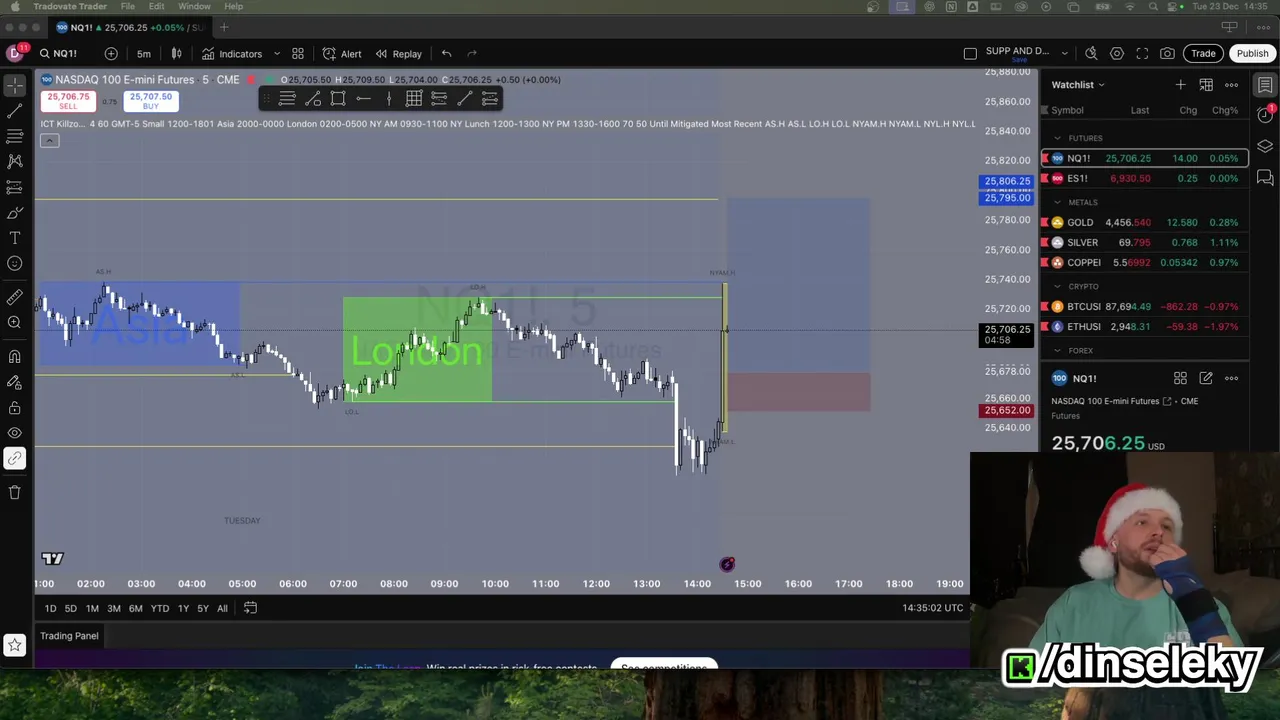This screenshot has height=720, width=1280.
Task: Open the Go to date calendar icon
Action: point(250,608)
